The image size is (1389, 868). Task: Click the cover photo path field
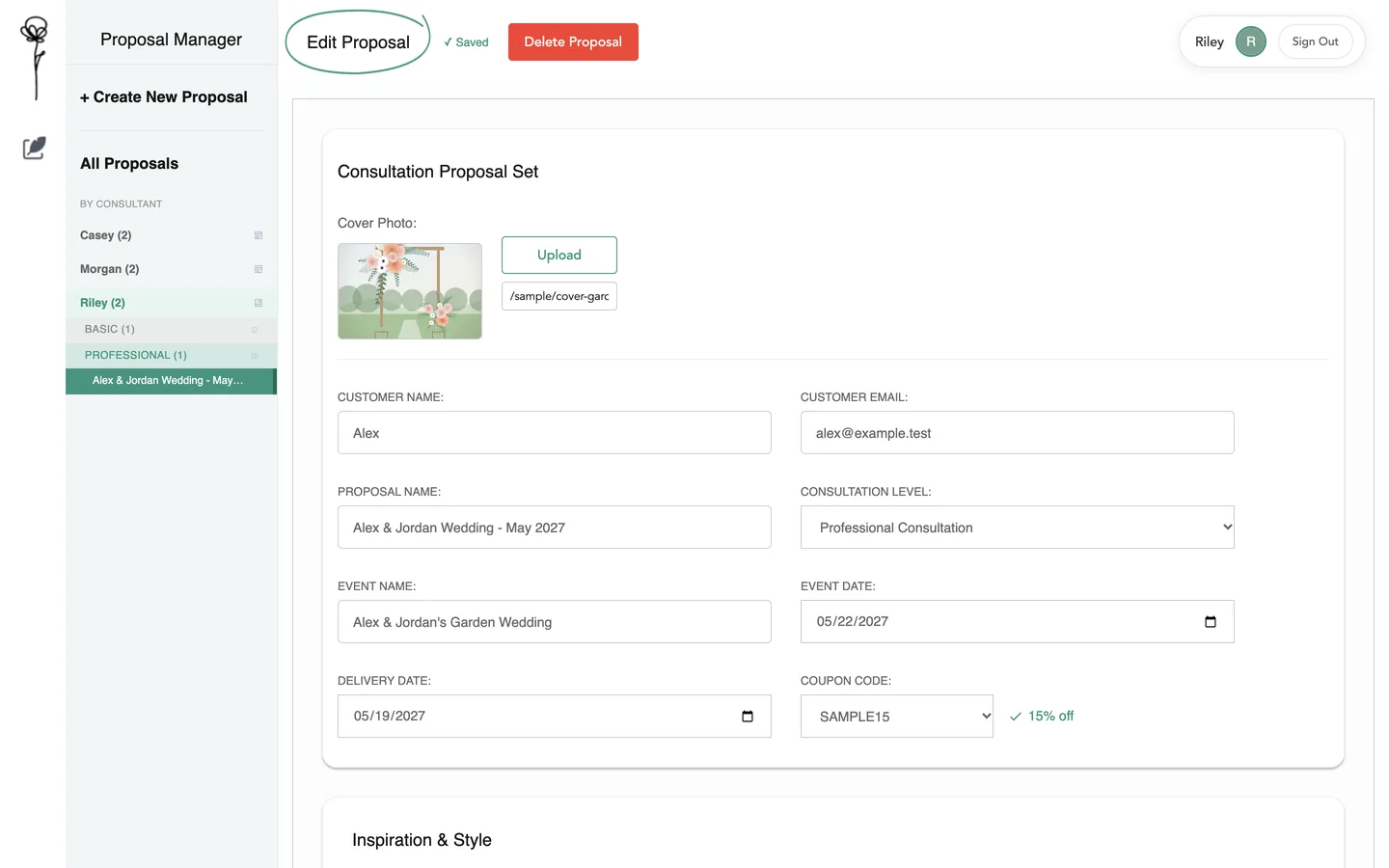tap(559, 296)
